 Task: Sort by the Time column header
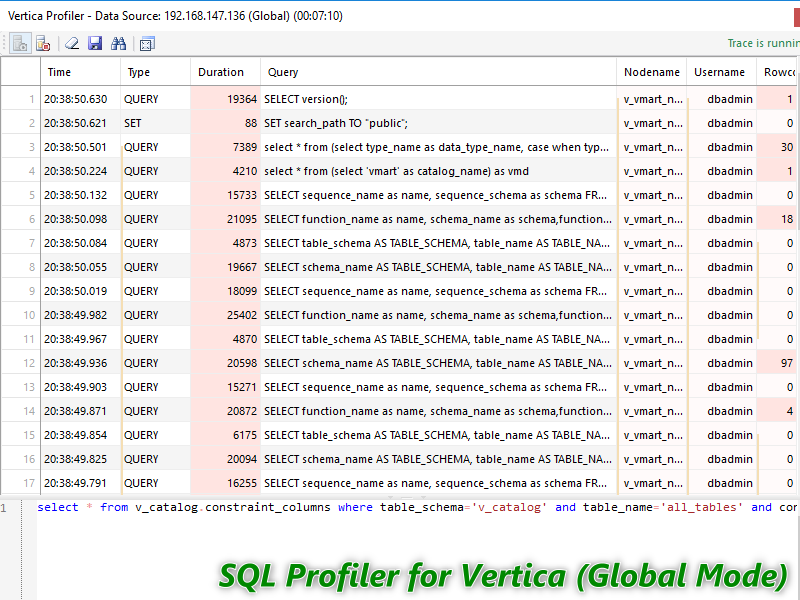click(x=81, y=72)
